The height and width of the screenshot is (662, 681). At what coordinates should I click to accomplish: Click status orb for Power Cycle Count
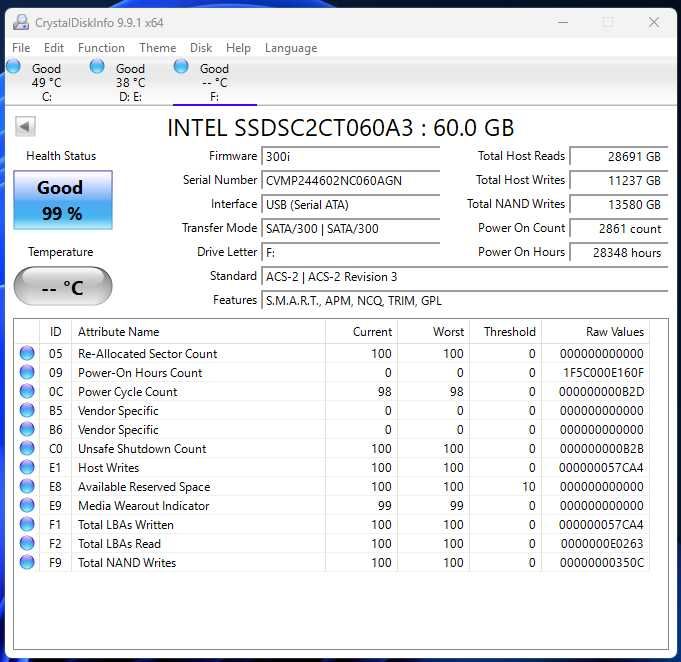coord(27,391)
